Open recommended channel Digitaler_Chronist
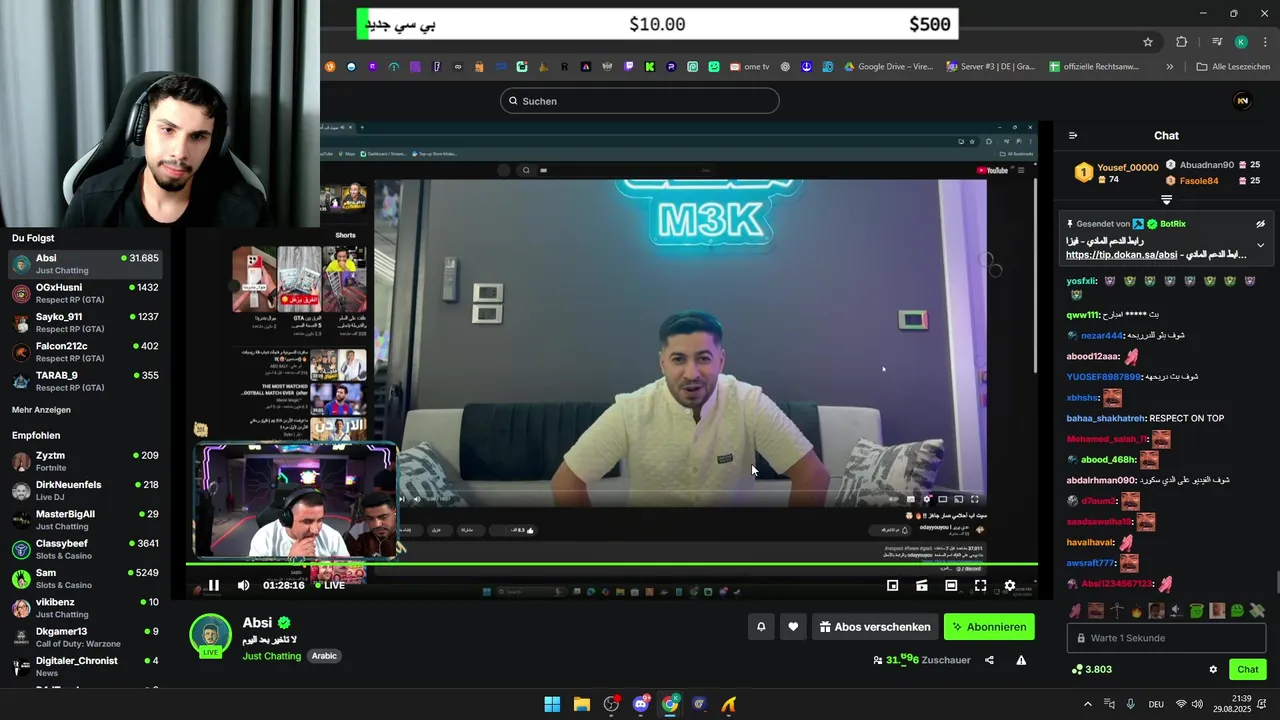Image resolution: width=1280 pixels, height=720 pixels. tap(85, 666)
